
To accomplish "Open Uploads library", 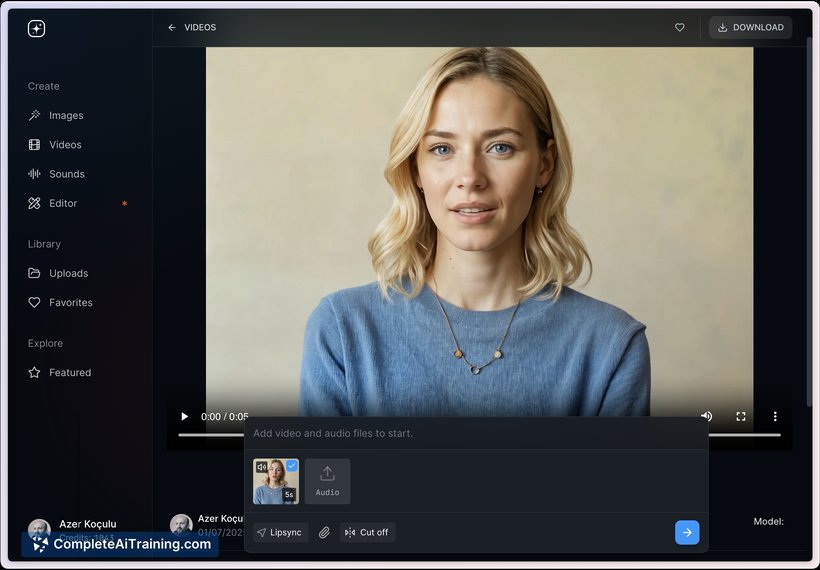I will [58, 273].
